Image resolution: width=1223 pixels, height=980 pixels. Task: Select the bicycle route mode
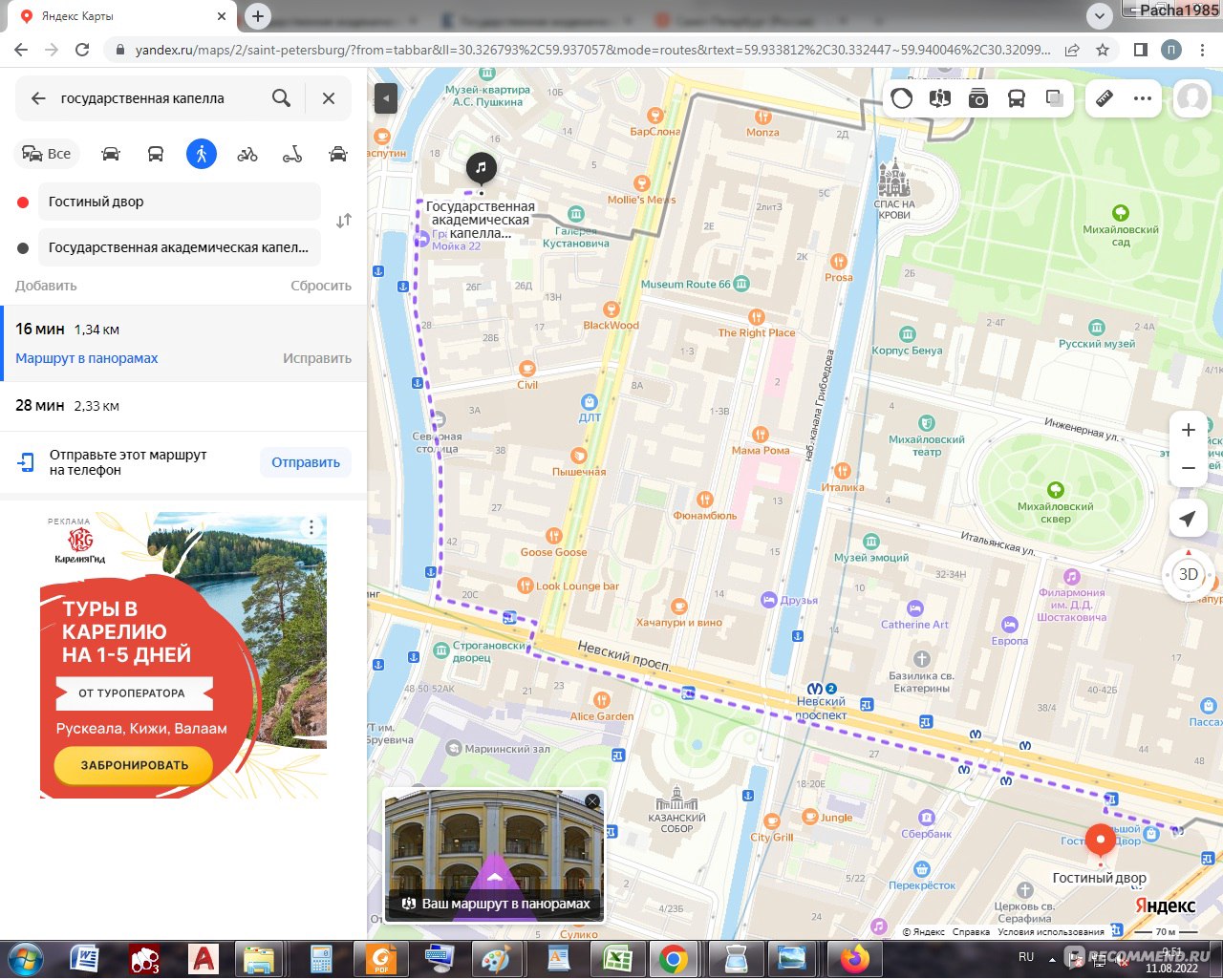click(x=247, y=154)
